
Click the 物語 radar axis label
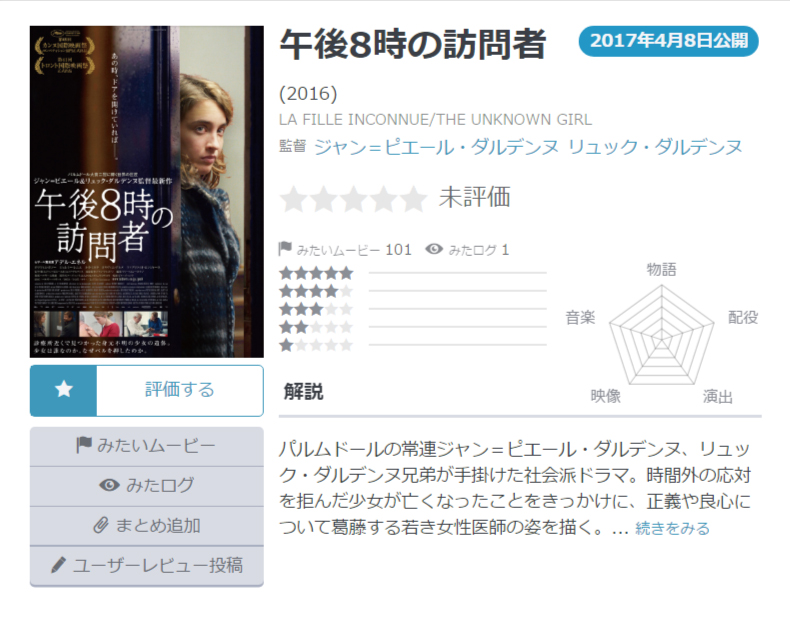click(x=662, y=269)
